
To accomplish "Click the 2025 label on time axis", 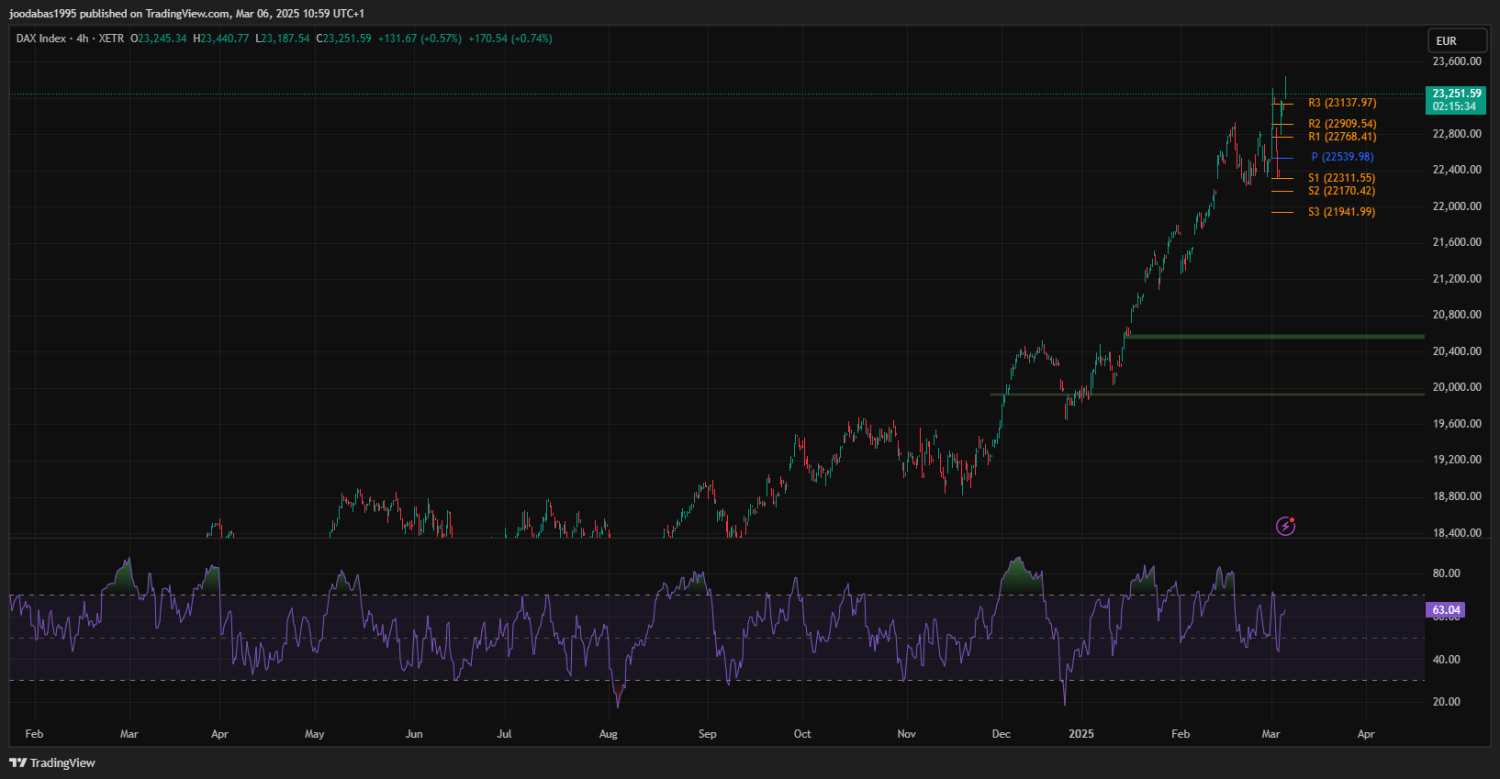I will 1082,734.
